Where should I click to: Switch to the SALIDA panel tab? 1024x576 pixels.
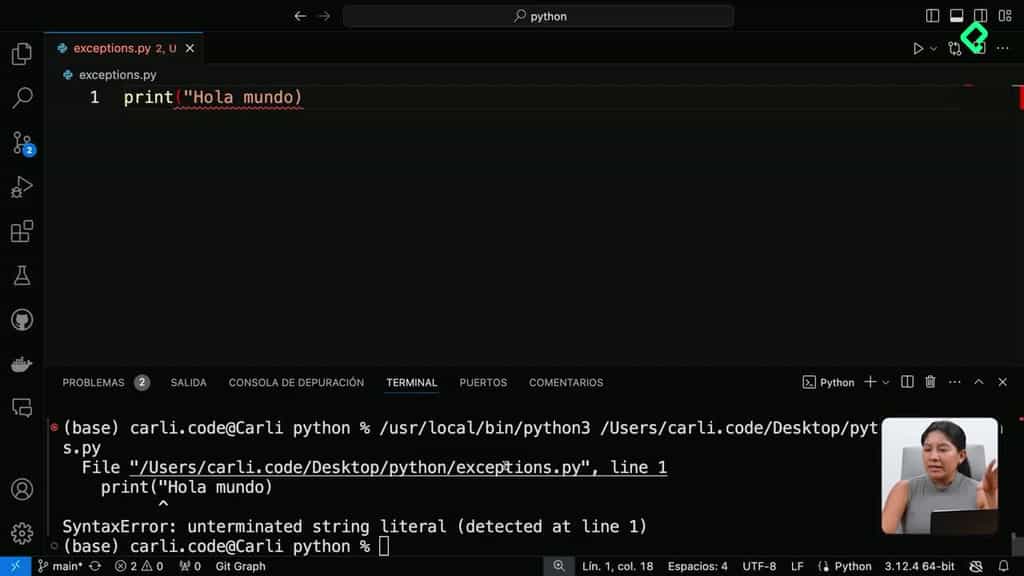point(188,382)
